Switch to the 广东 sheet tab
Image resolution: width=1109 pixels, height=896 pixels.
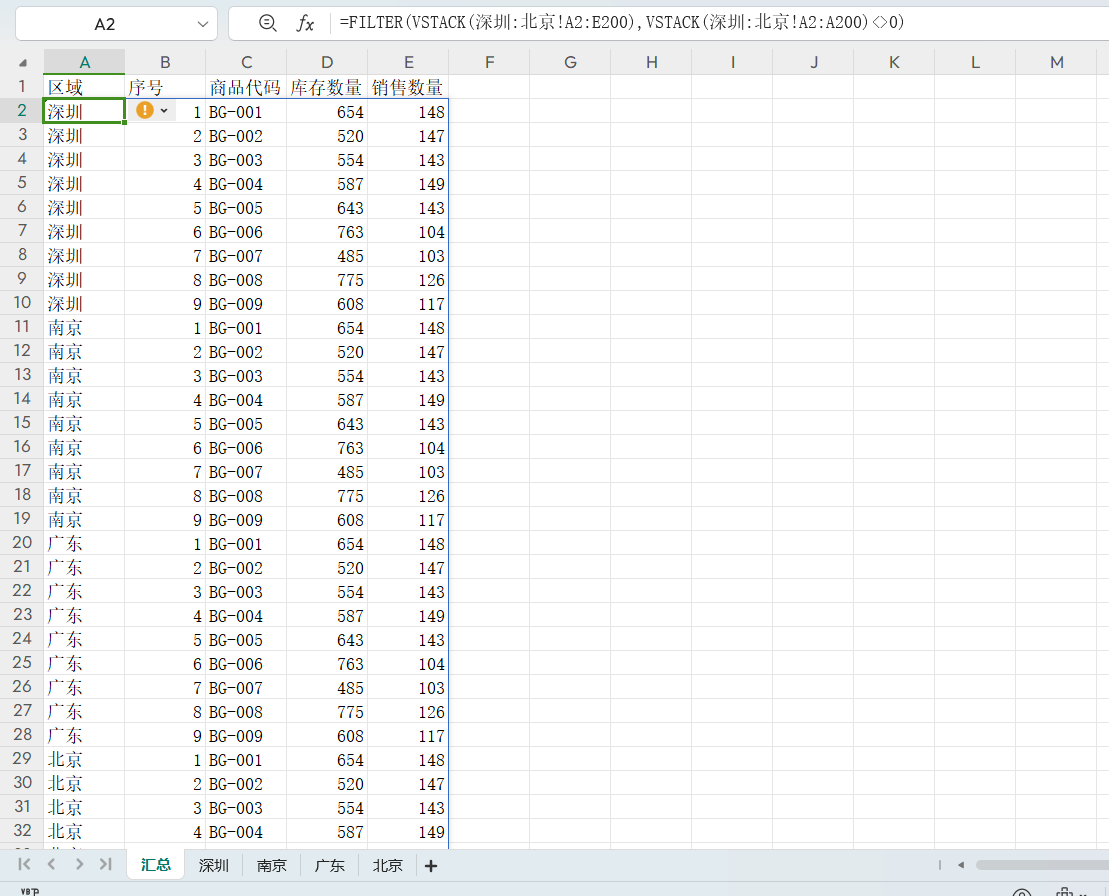(x=330, y=866)
